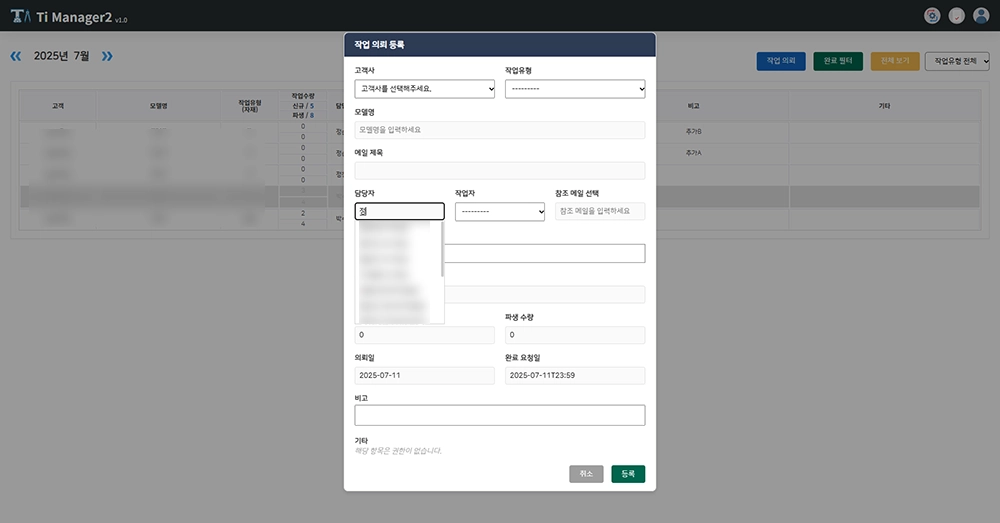Viewport: 1000px width, 523px height.
Task: Open the 고객사 customer dropdown
Action: tap(425, 89)
